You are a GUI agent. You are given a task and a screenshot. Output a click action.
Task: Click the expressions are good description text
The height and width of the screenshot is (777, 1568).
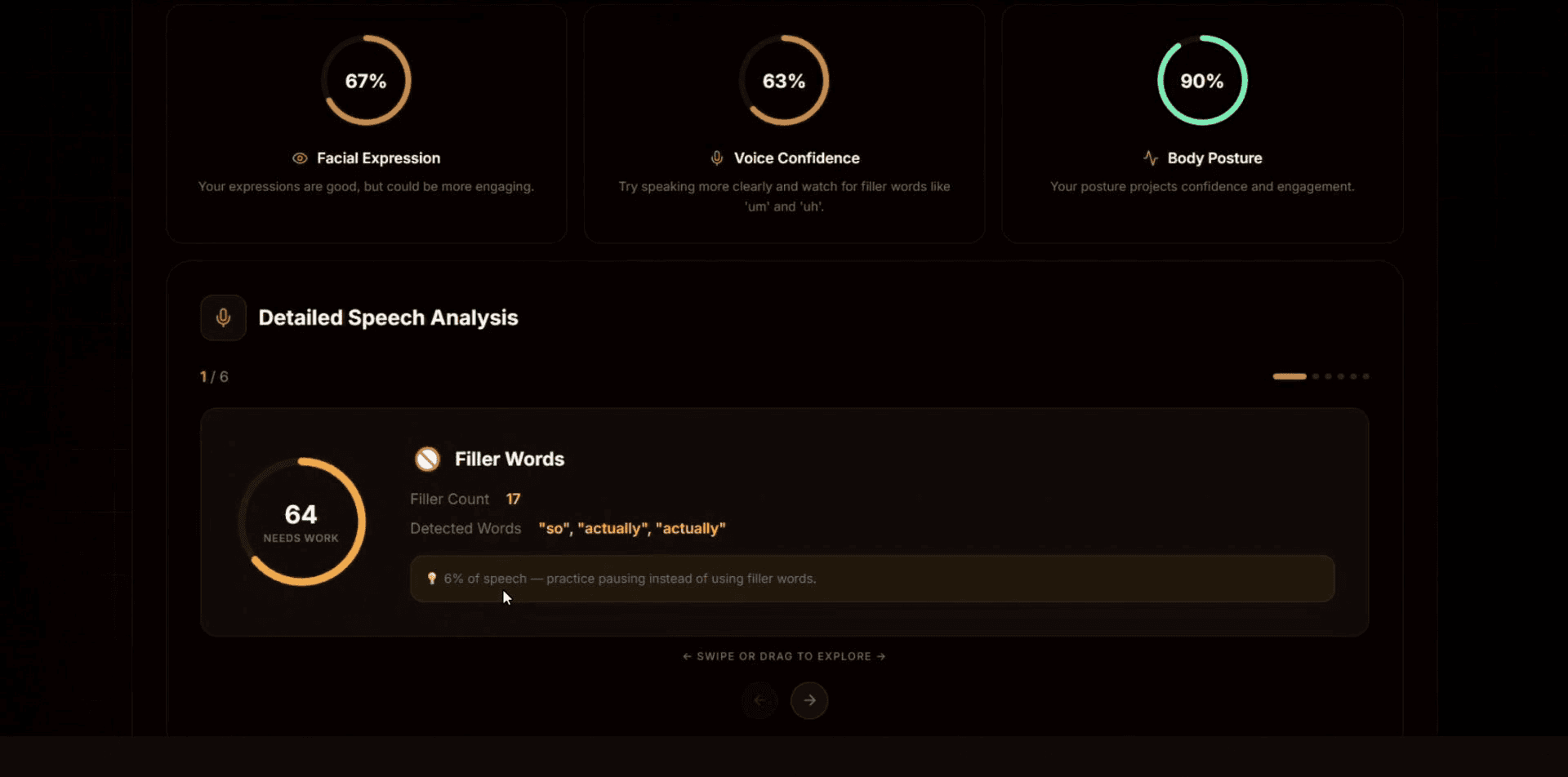366,187
